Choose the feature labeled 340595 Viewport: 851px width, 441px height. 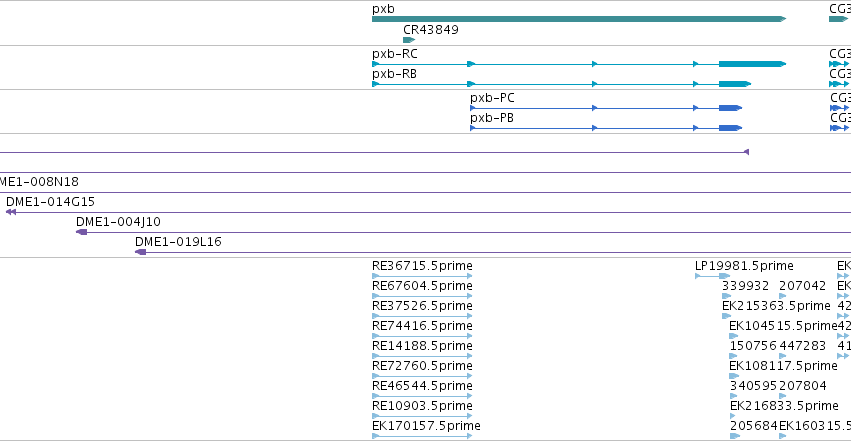point(733,396)
